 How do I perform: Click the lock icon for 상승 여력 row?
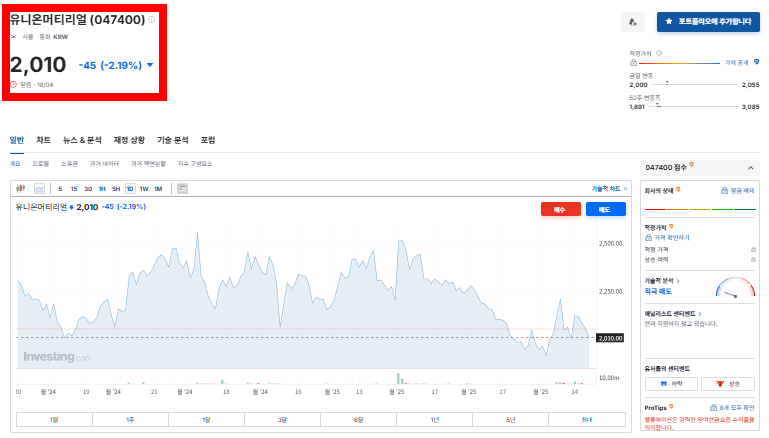(753, 259)
